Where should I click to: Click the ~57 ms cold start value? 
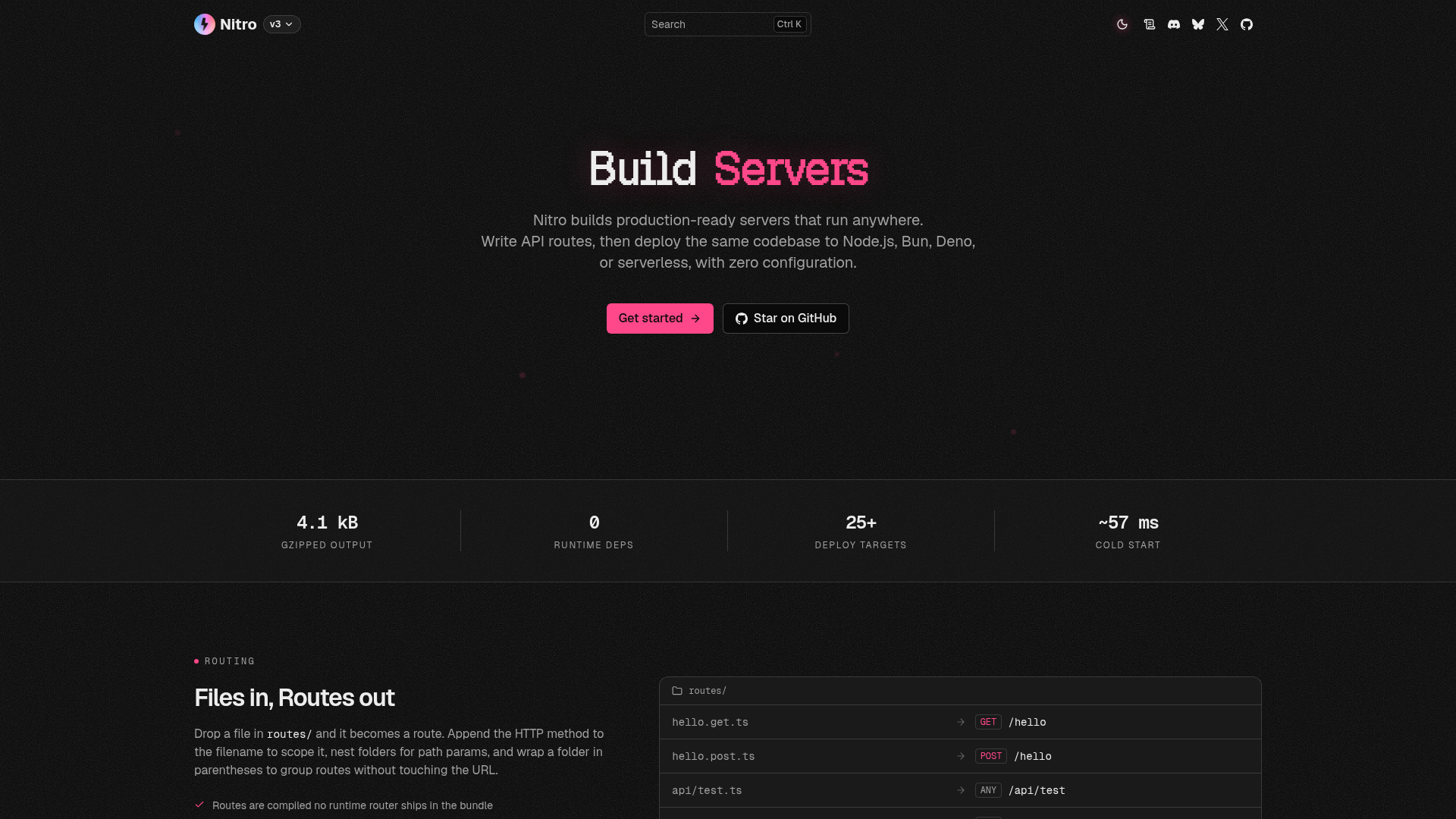click(x=1128, y=522)
